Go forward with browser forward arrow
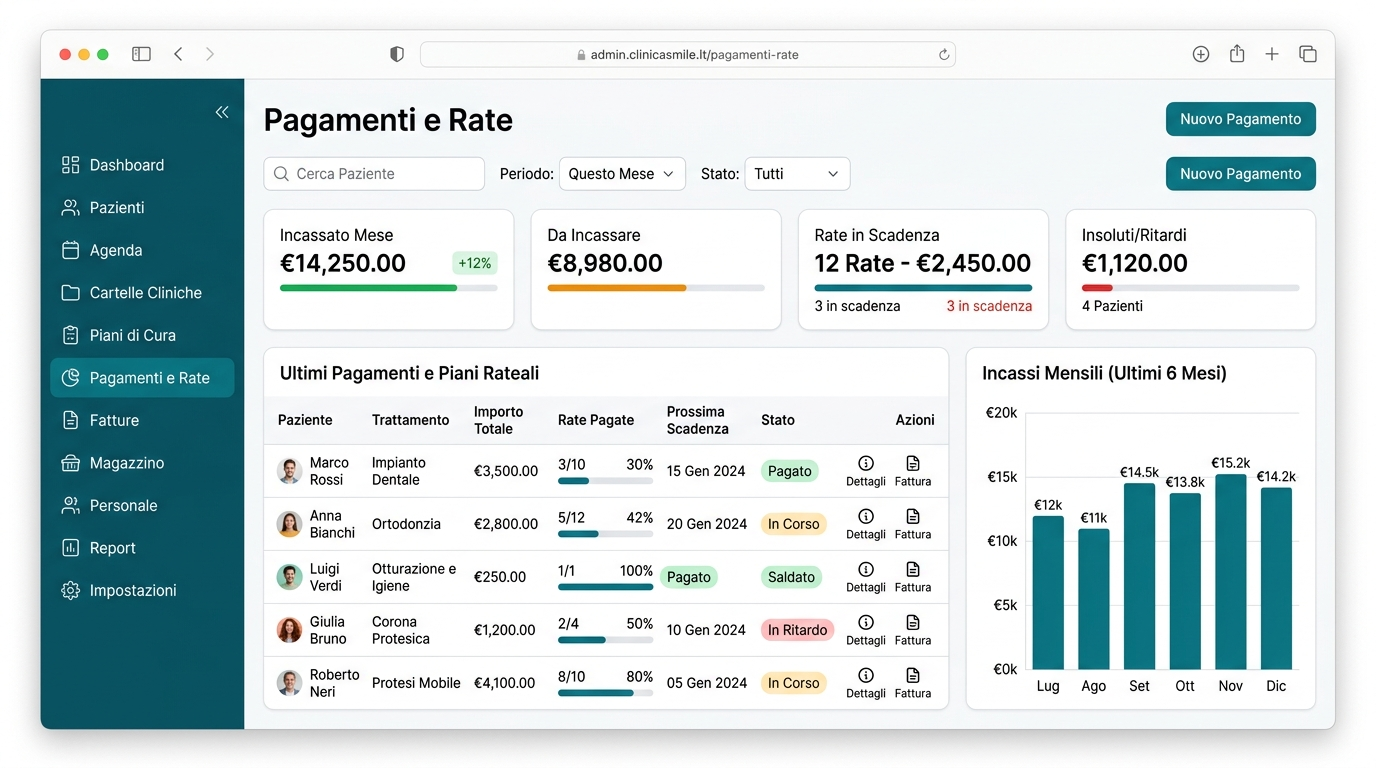1376x768 pixels. 209,54
